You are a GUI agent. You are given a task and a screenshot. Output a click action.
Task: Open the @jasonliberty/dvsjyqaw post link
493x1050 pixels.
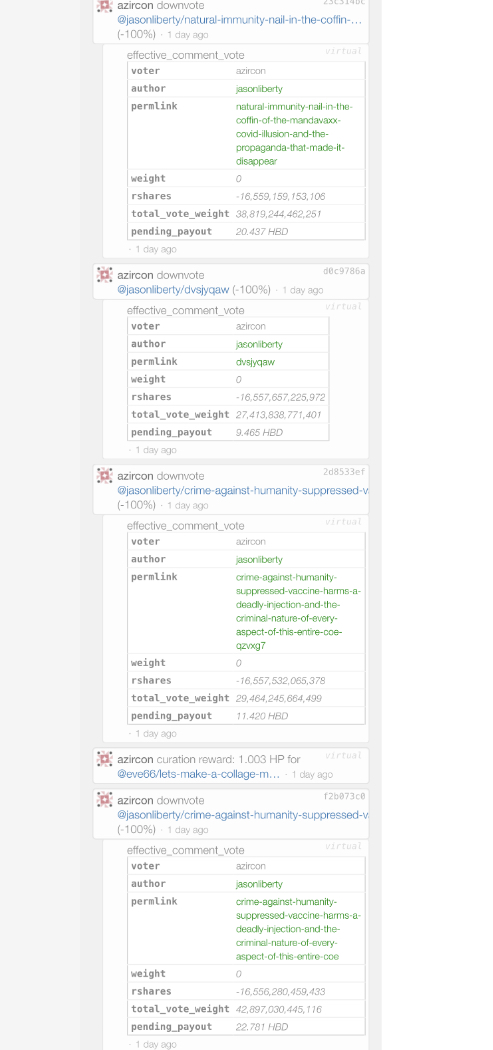(x=173, y=290)
